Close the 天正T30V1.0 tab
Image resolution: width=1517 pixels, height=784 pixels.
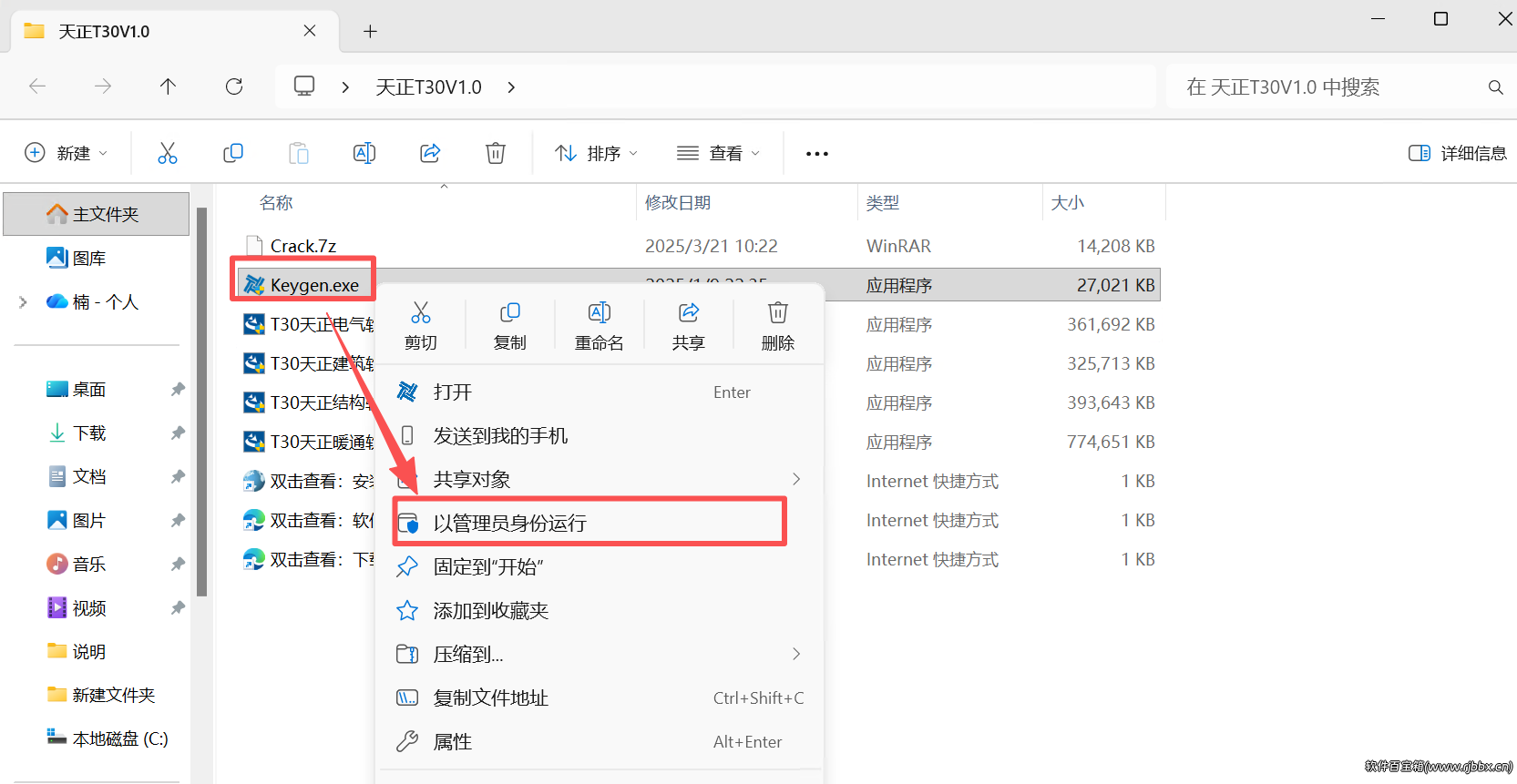(310, 31)
